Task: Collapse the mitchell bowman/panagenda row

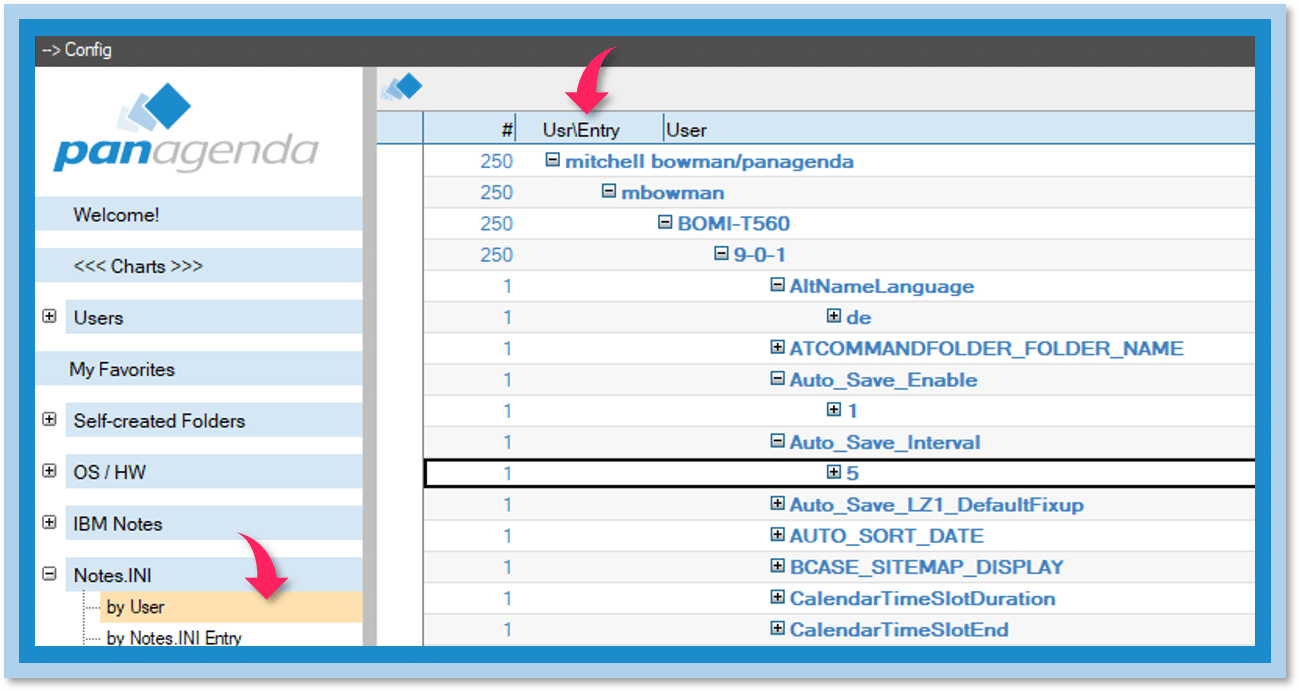Action: pyautogui.click(x=553, y=160)
